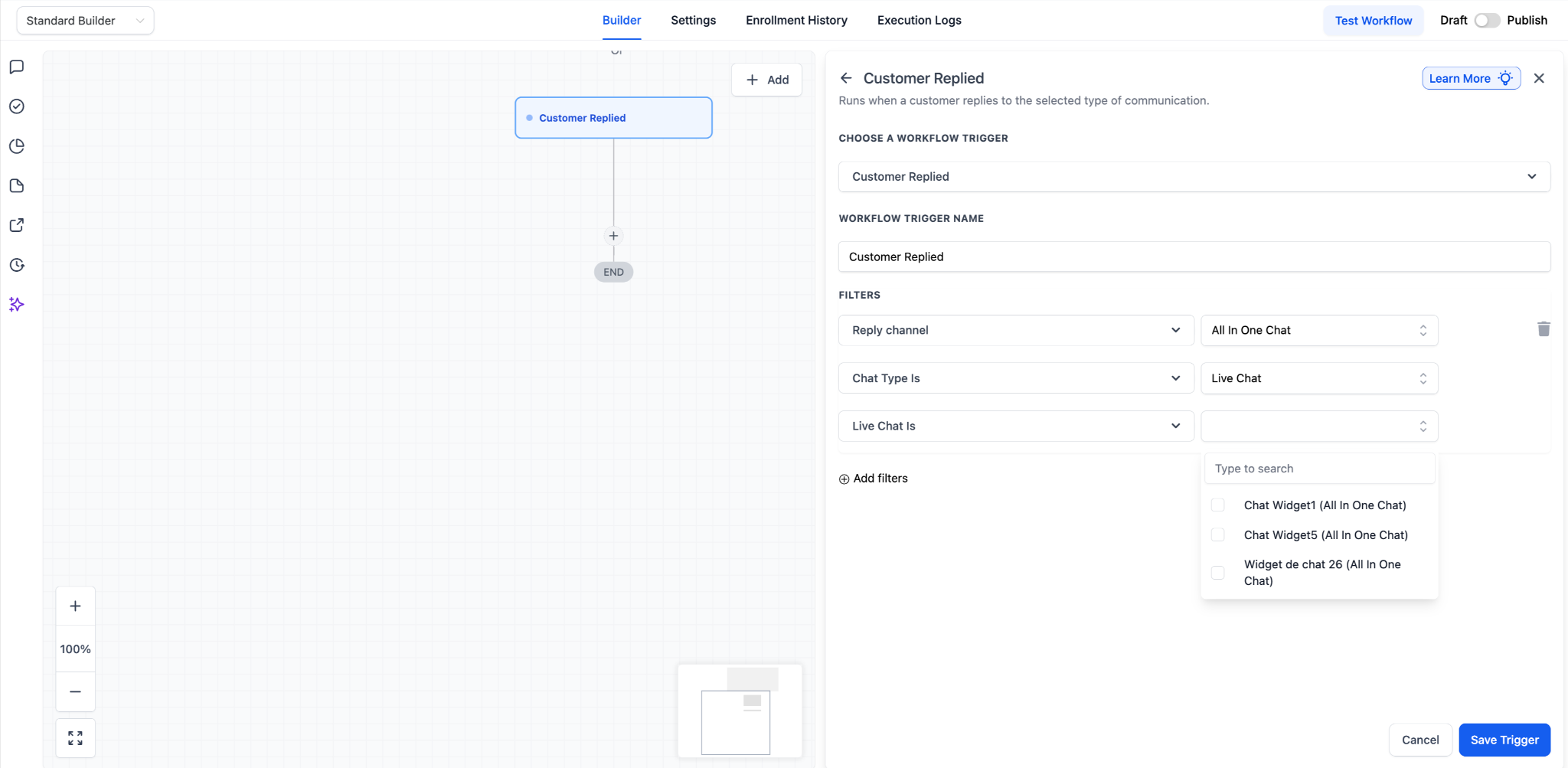Click the fit-to-screen expand icon
The image size is (1568, 768).
pos(75,738)
